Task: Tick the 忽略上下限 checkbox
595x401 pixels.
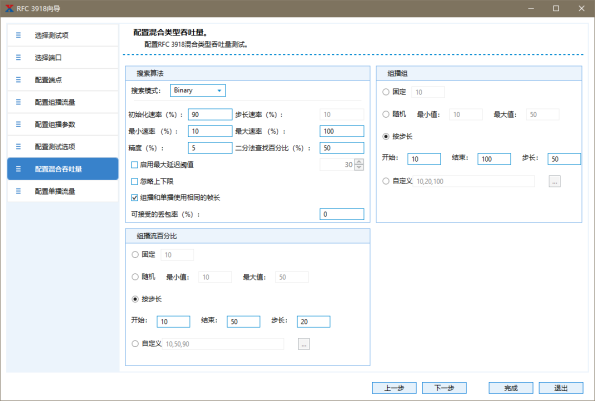Action: (x=134, y=181)
